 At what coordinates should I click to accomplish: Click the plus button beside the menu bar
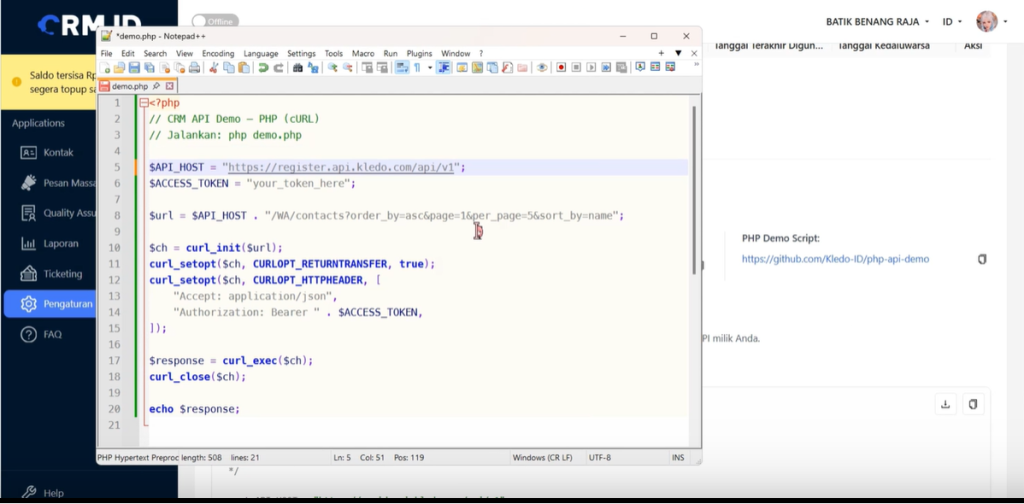coord(662,54)
